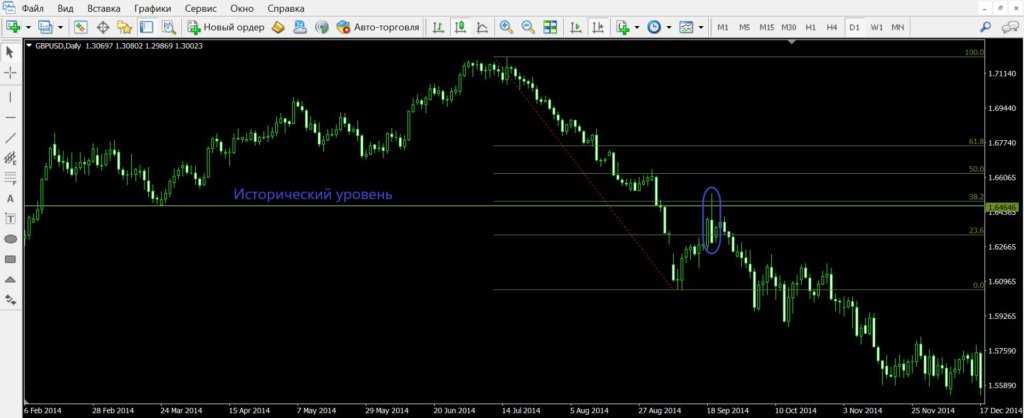Choose the Fibonacci Retracement tool
Screen dimensions: 1024x418
pos(11,179)
